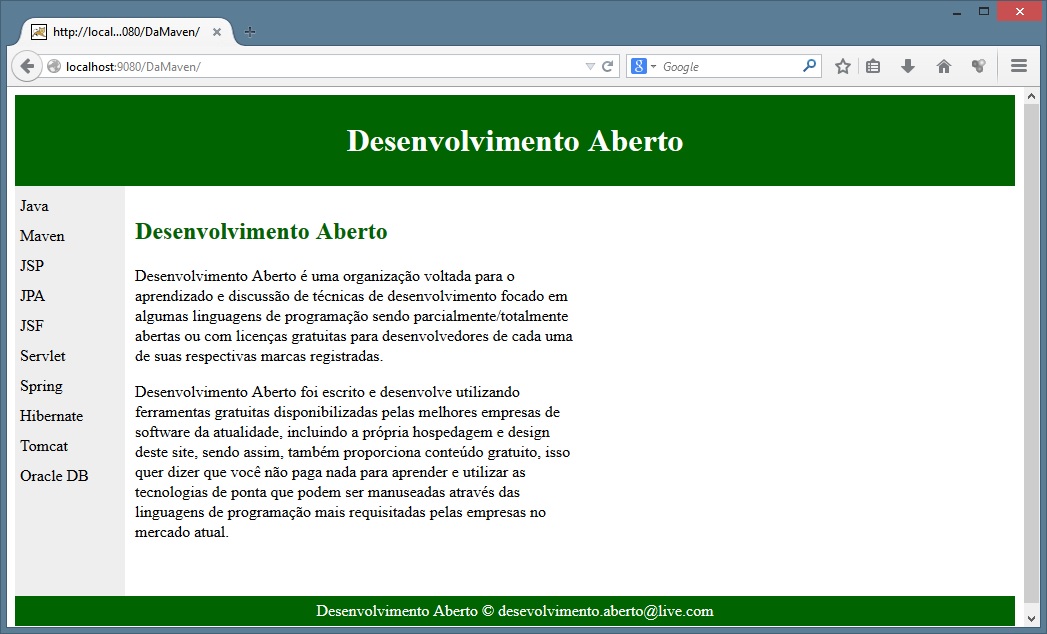Go to the Firefox home page icon
1047x634 pixels.
(x=943, y=66)
